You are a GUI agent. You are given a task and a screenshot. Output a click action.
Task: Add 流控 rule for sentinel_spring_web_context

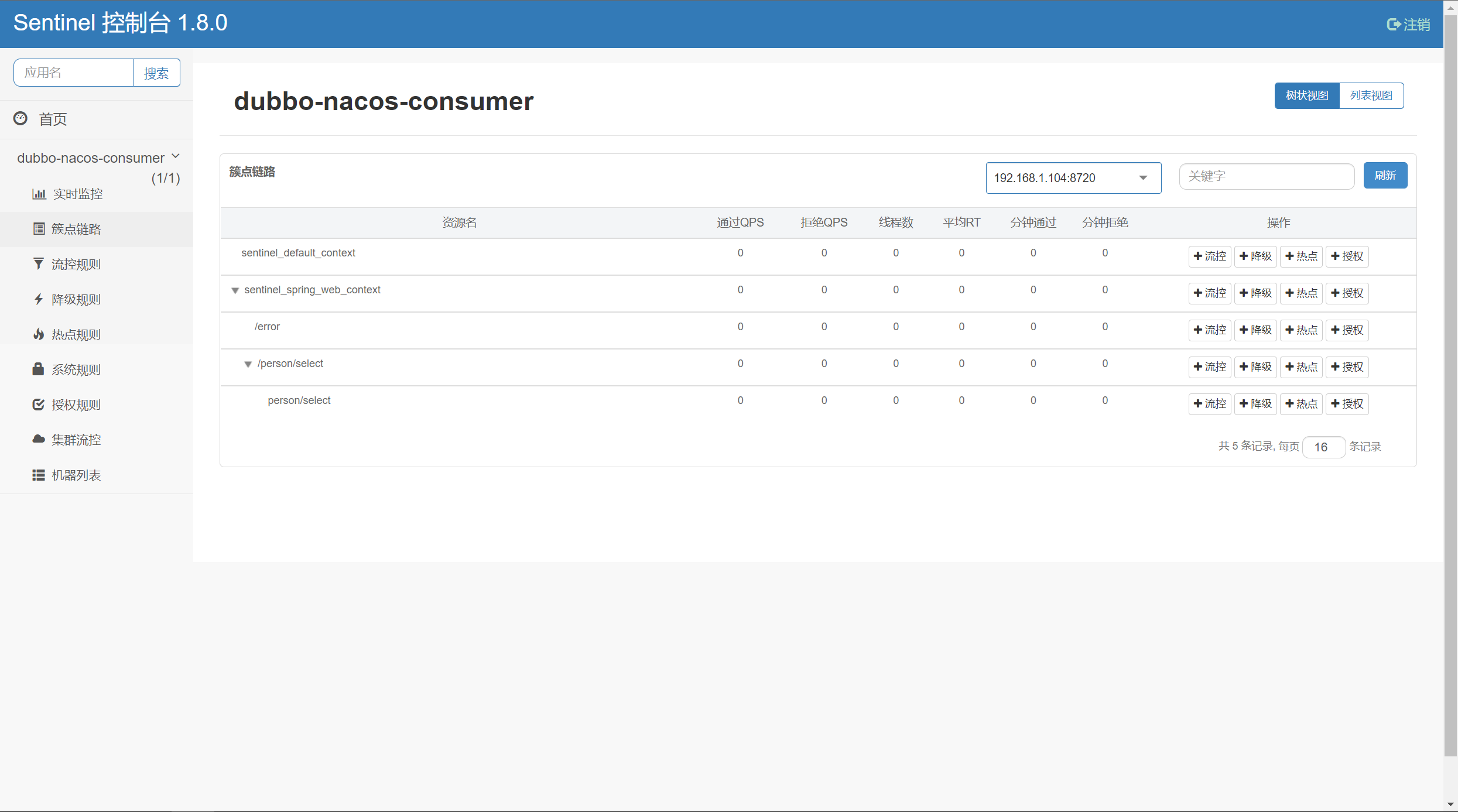click(x=1210, y=293)
